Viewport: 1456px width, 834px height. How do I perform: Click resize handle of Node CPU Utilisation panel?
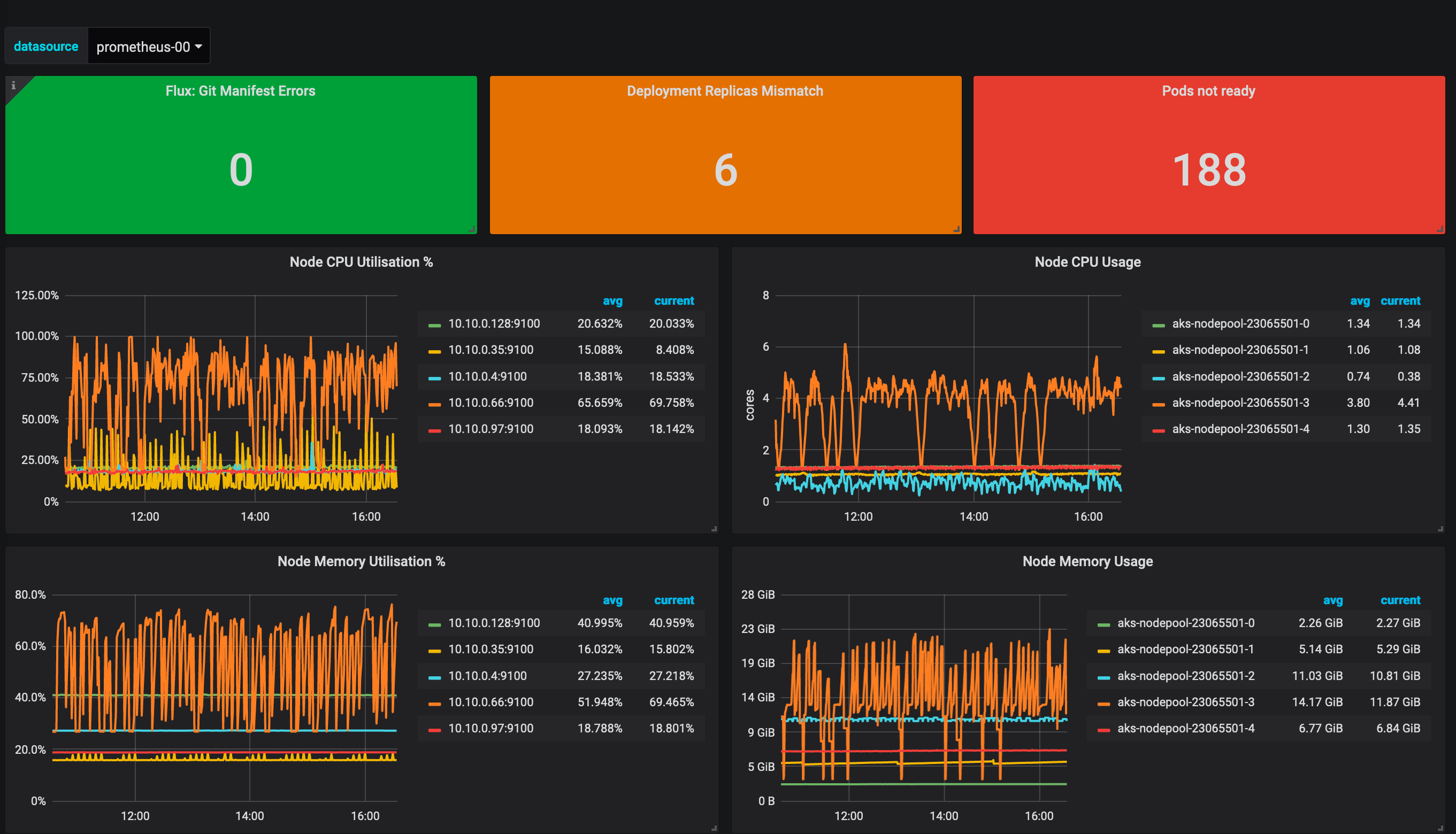coord(714,529)
